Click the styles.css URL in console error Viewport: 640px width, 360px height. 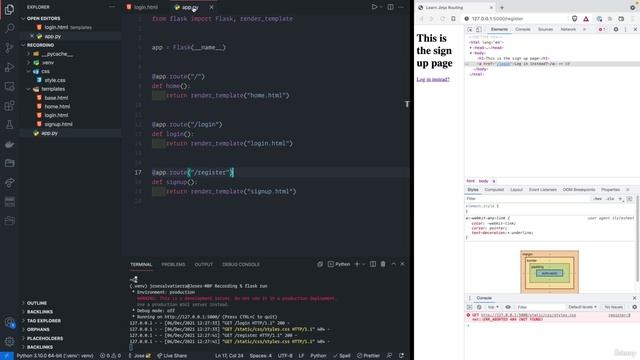click(x=528, y=315)
